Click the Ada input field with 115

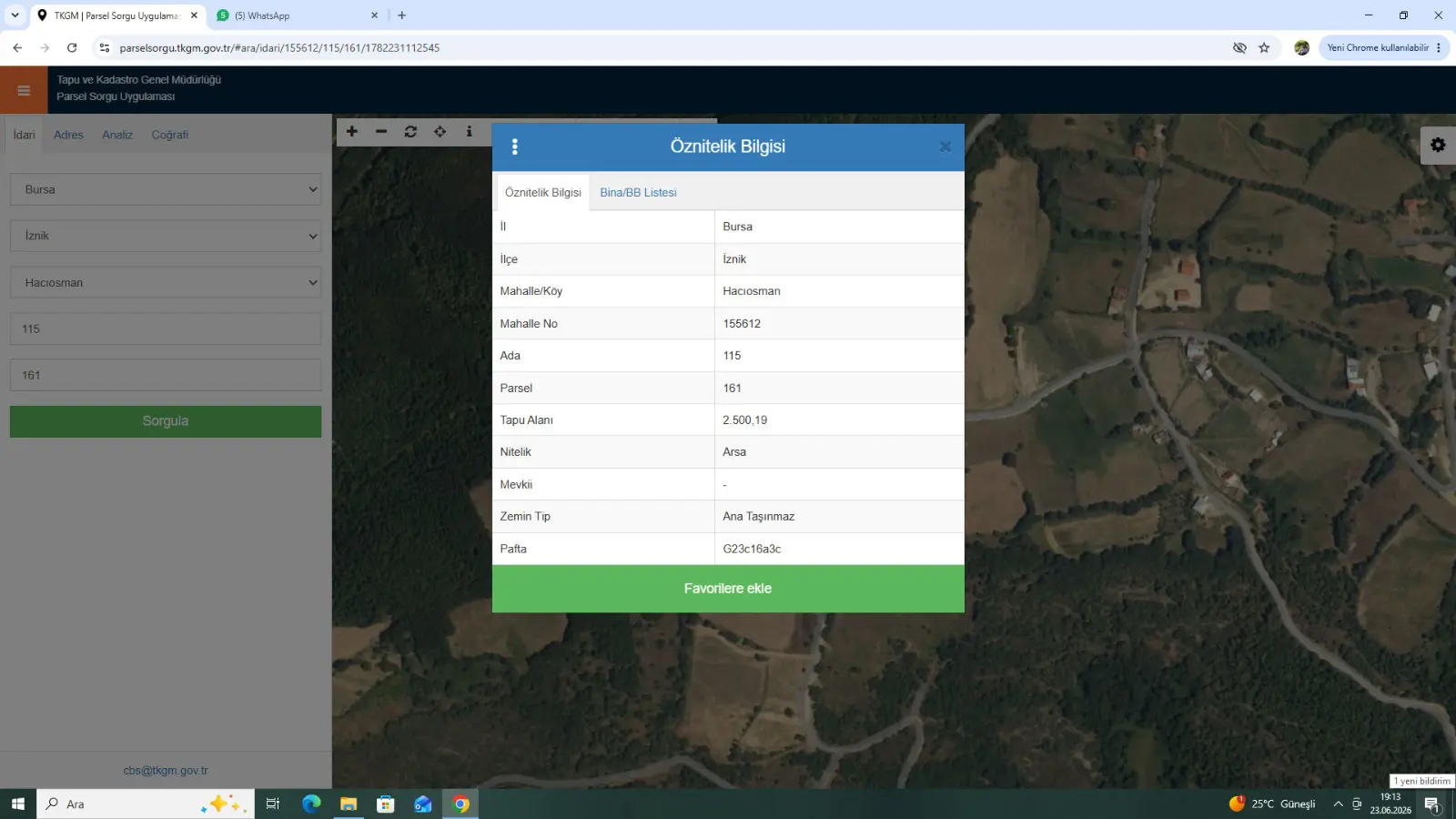coord(166,329)
